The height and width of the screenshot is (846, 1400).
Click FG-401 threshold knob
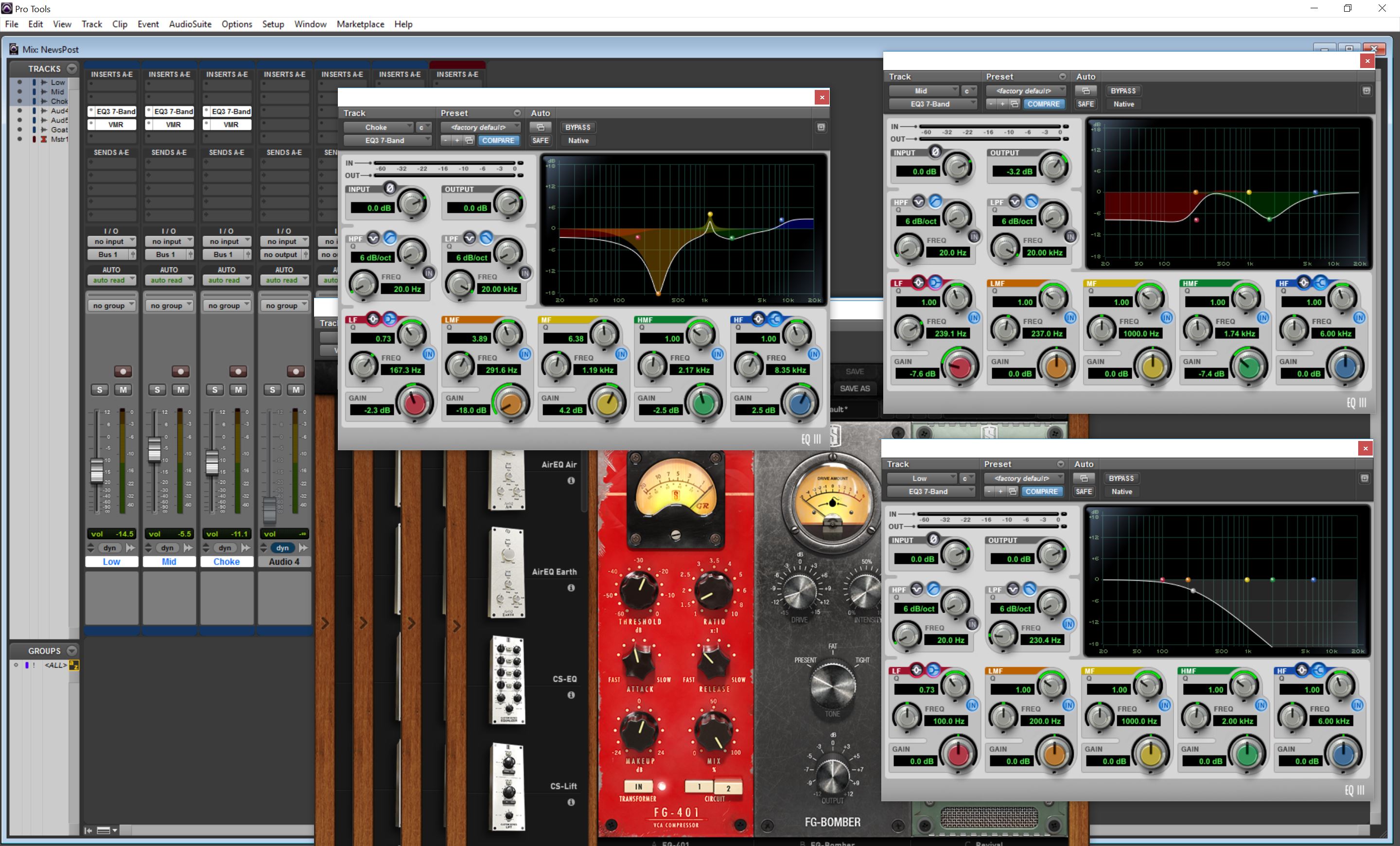point(640,590)
